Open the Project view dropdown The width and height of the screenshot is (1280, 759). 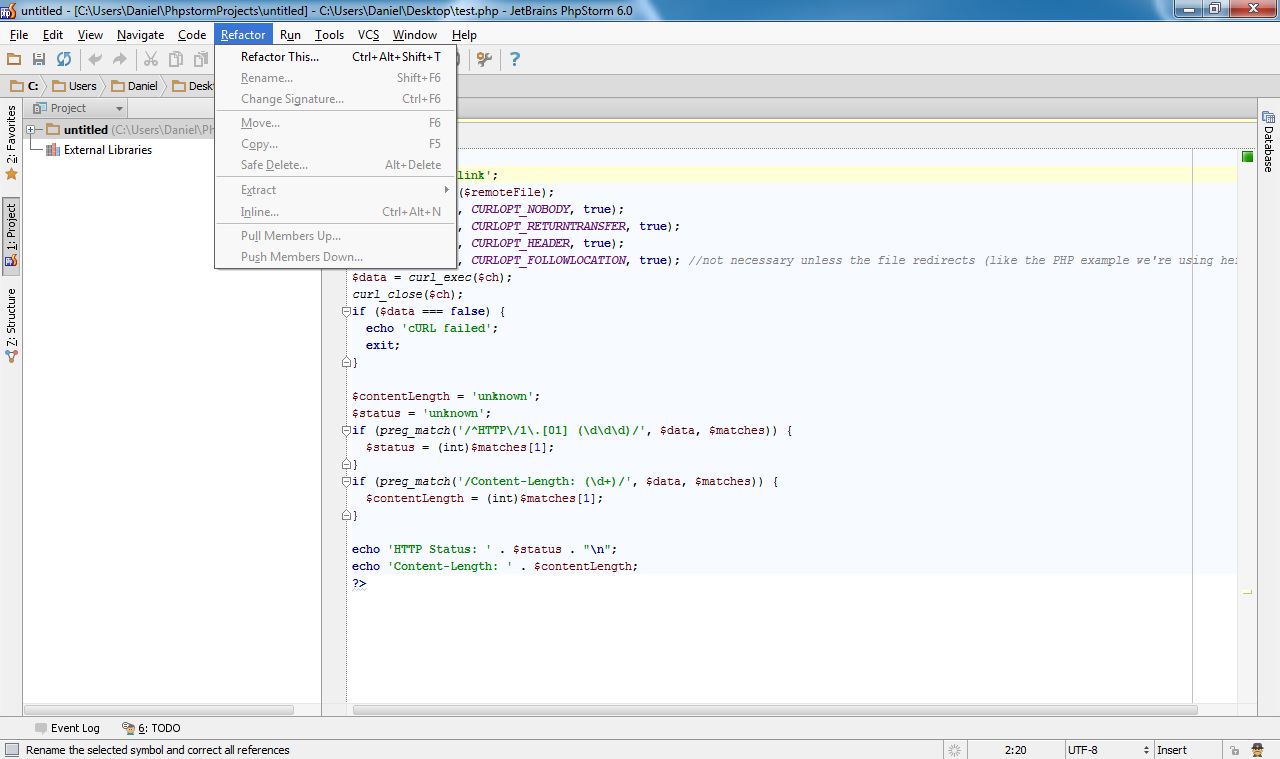[x=78, y=108]
